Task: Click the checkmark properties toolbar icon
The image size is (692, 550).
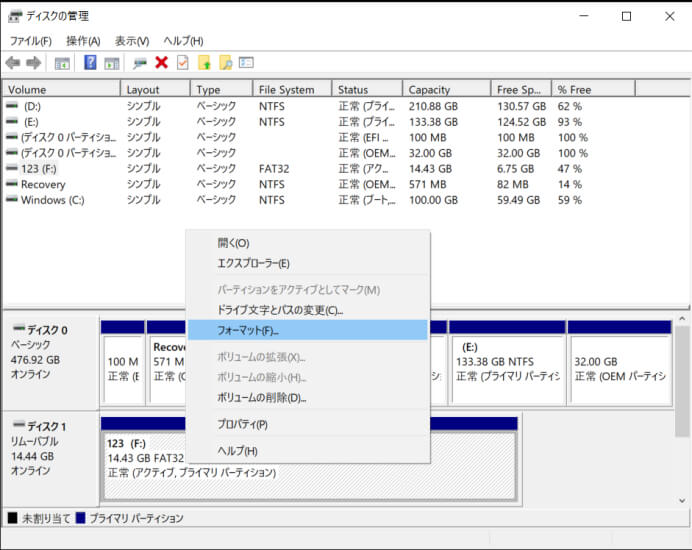Action: pyautogui.click(x=183, y=63)
